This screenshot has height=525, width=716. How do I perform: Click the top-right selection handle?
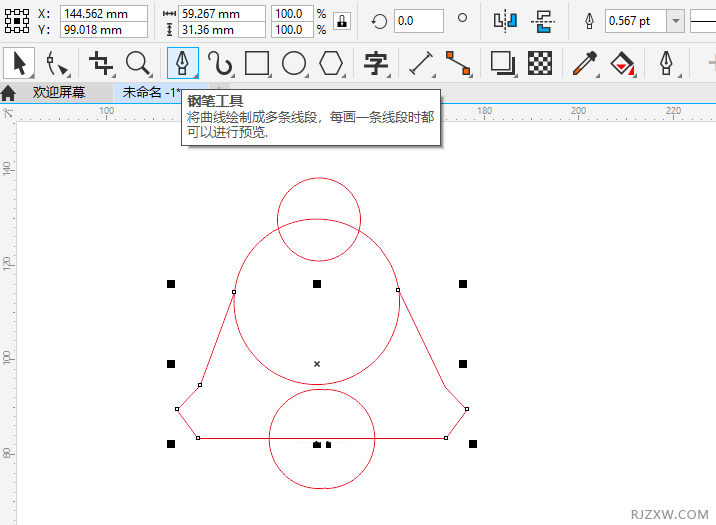[463, 284]
